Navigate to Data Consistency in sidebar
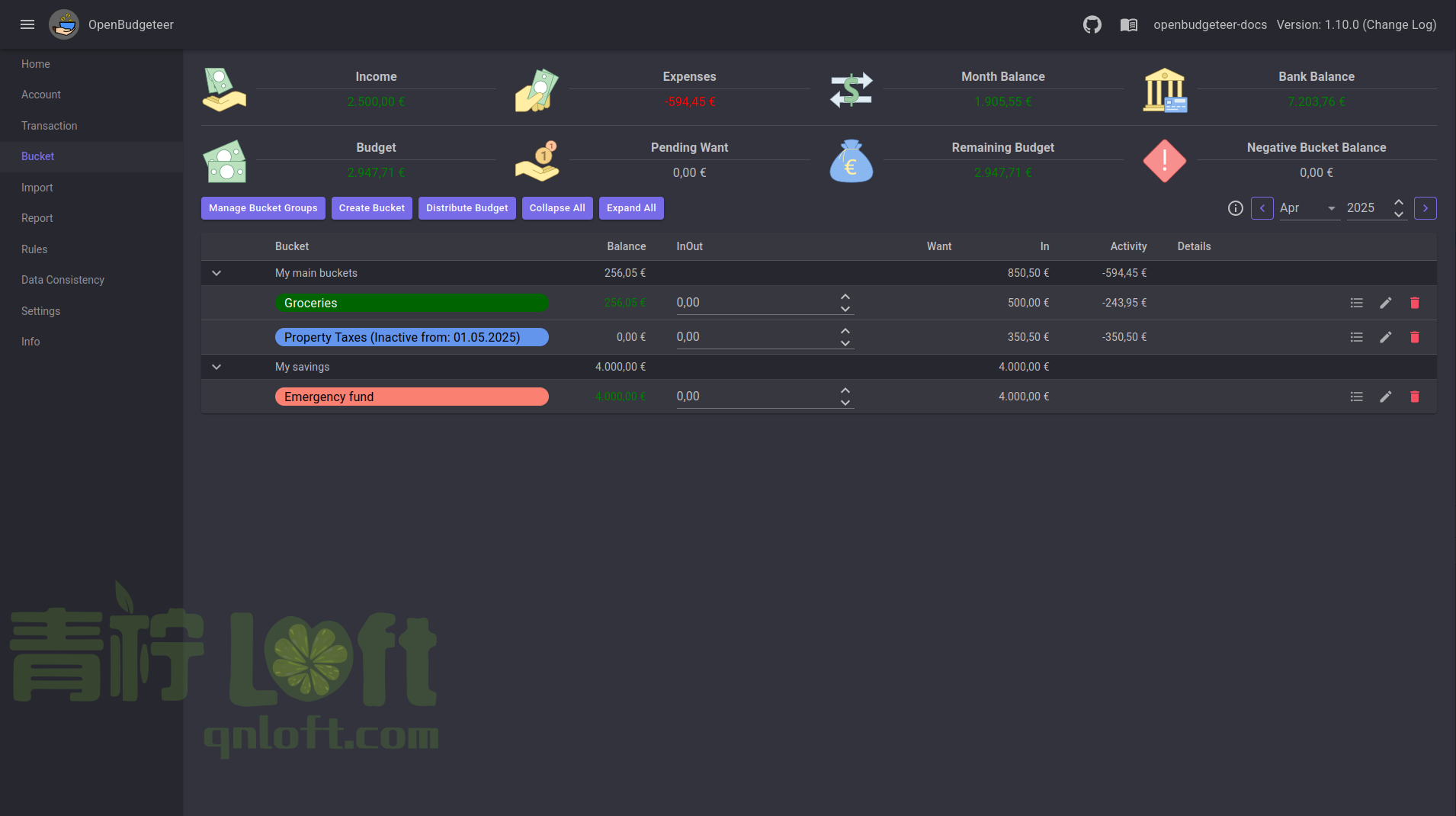This screenshot has width=1456, height=816. point(63,280)
